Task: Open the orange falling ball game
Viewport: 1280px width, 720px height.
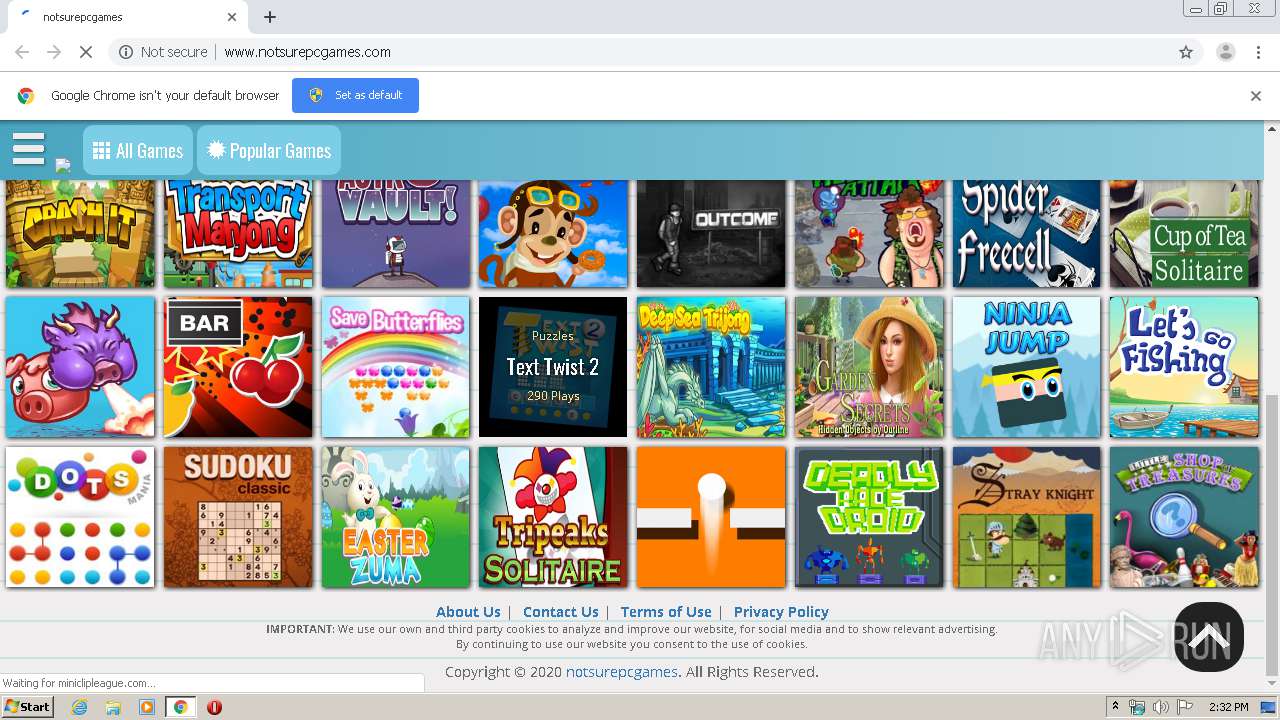Action: 711,517
